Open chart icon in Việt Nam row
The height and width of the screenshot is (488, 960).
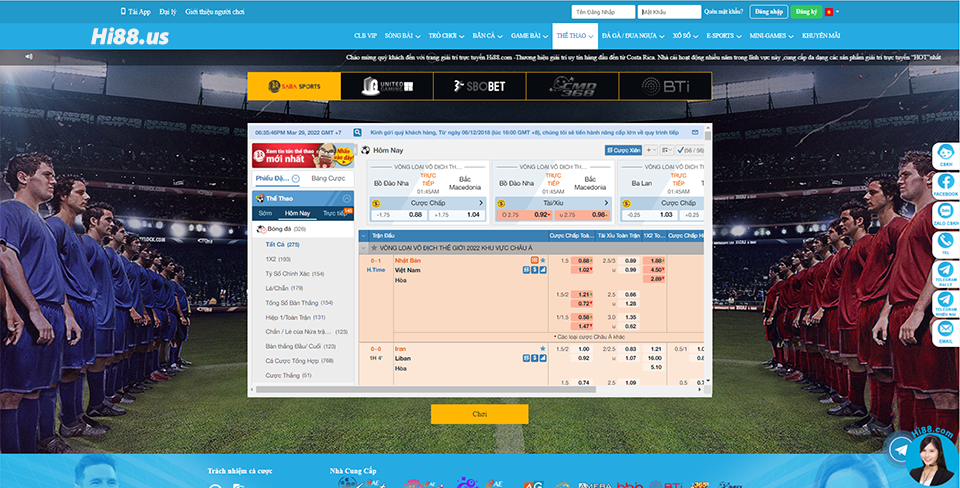point(543,270)
